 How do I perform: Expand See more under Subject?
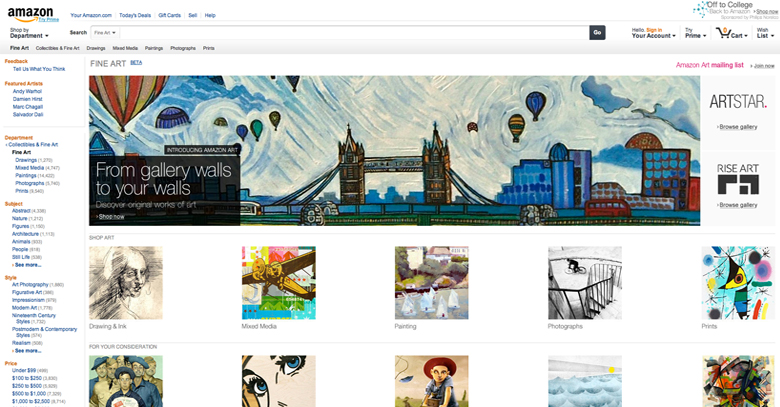[x=28, y=265]
